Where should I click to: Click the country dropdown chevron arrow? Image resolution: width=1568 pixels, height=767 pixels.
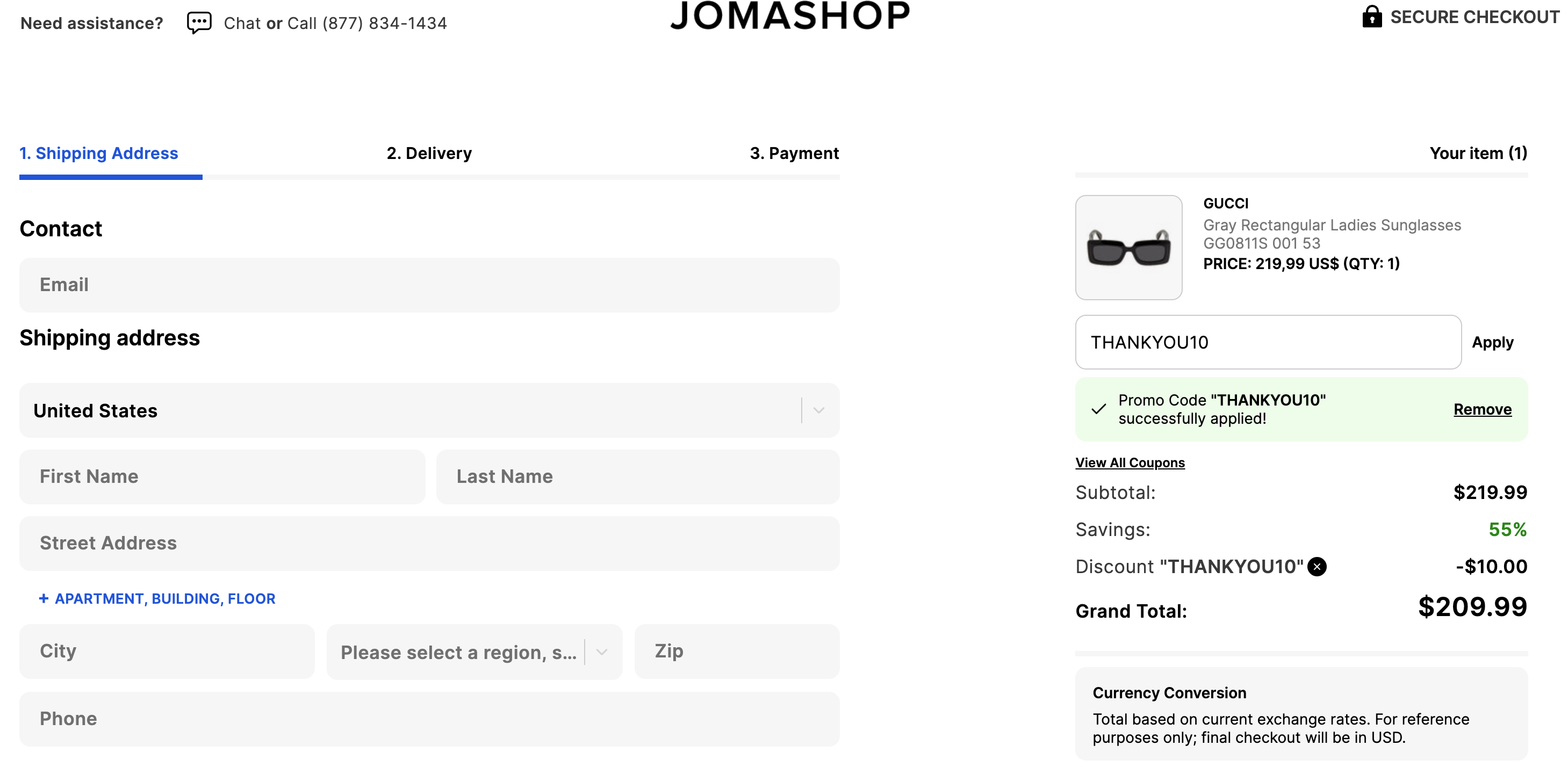tap(819, 410)
